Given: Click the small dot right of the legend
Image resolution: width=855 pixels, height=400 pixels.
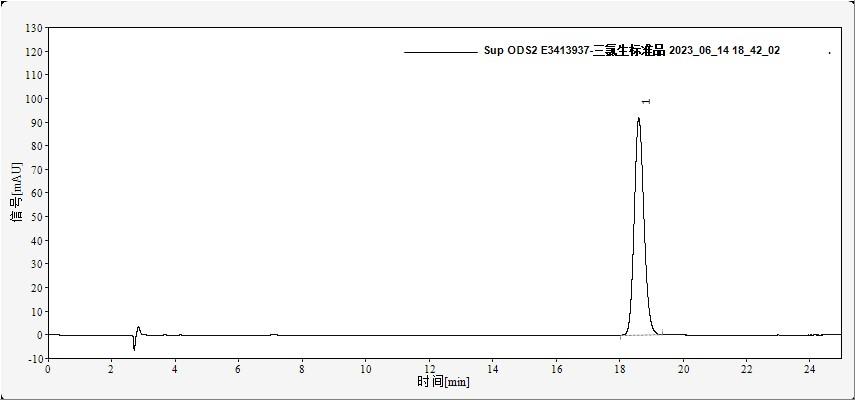Looking at the screenshot, I should pyautogui.click(x=829, y=52).
